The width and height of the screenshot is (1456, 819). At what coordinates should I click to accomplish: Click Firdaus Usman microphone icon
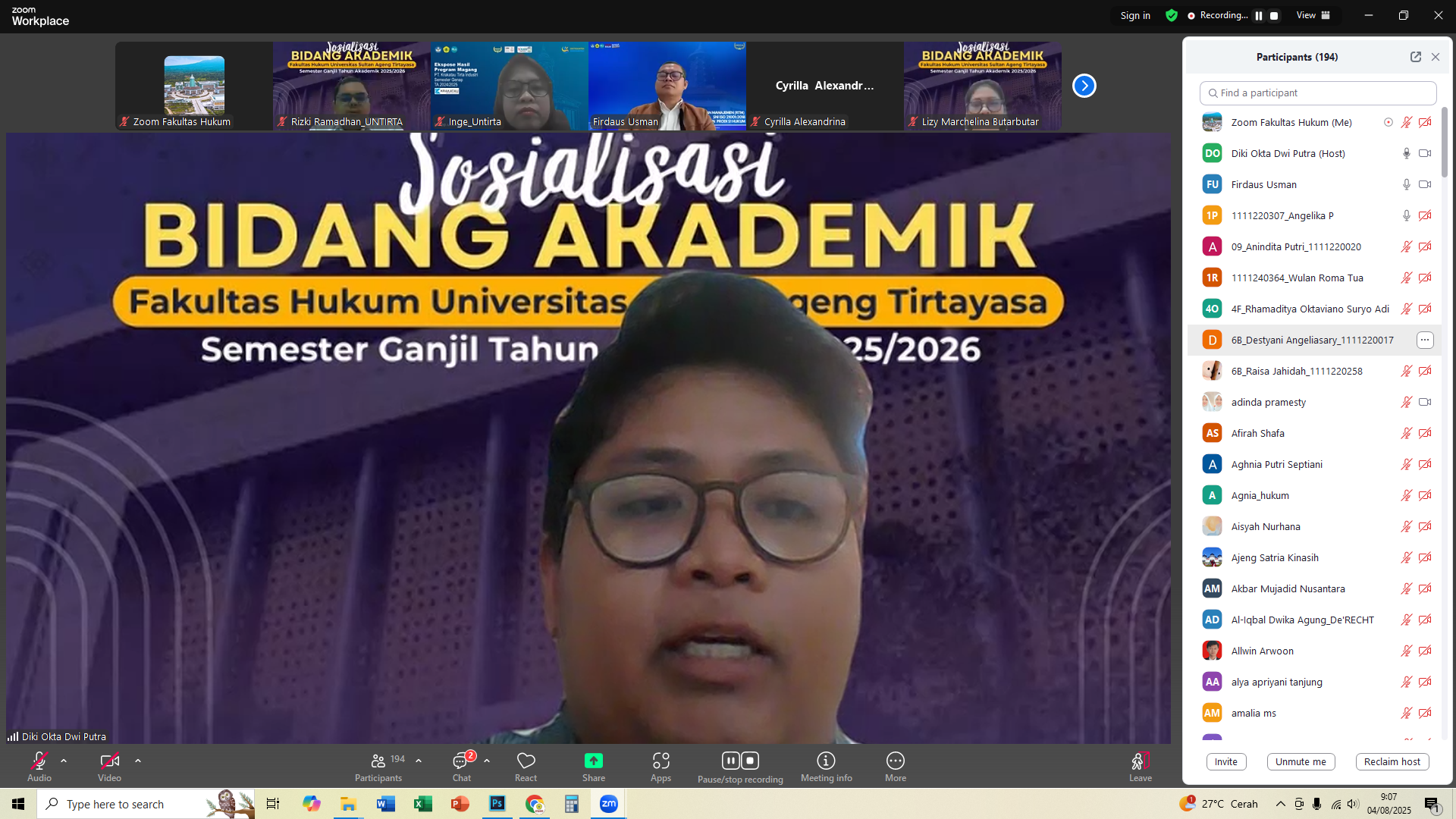tap(1407, 184)
